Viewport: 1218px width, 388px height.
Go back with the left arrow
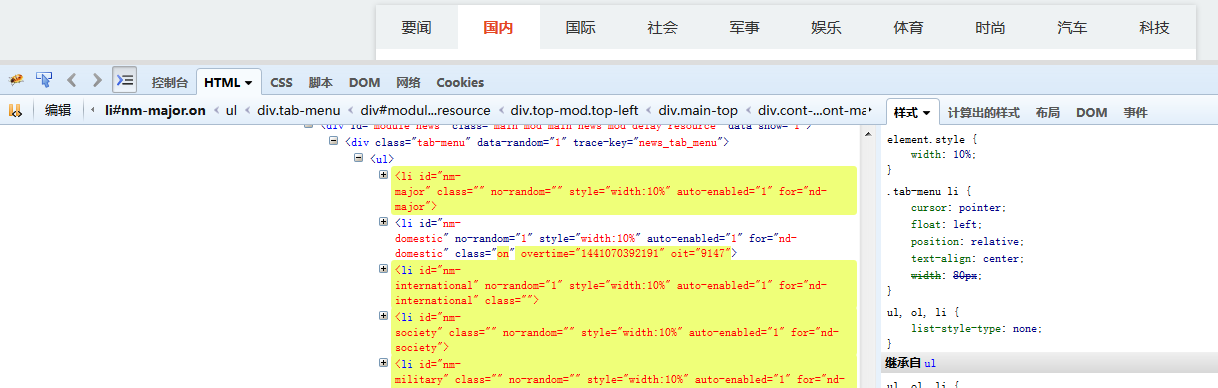[x=72, y=80]
